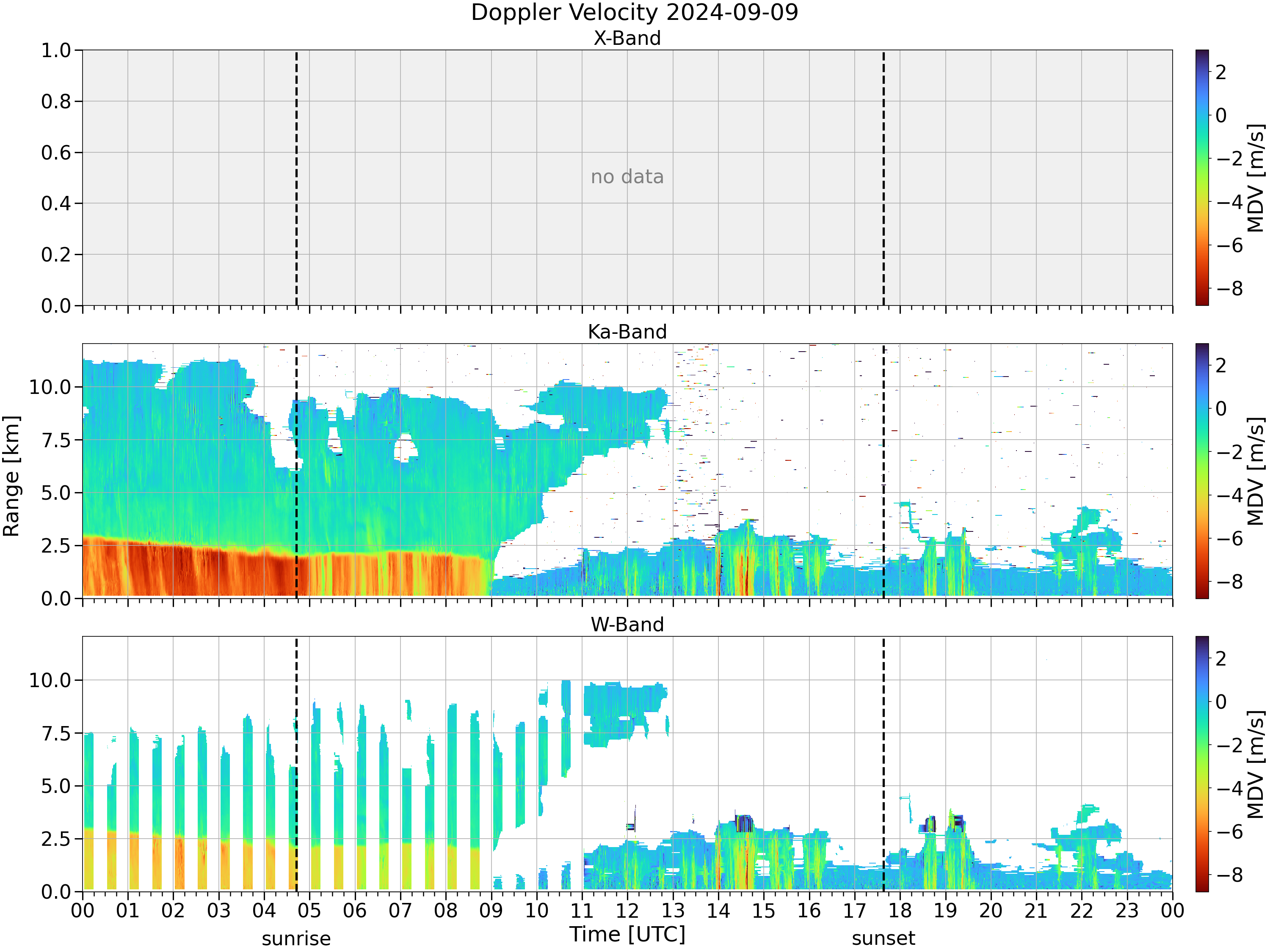The height and width of the screenshot is (952, 1270).
Task: Click the W-Band MDV [m/s] colorbar label
Action: (1256, 765)
